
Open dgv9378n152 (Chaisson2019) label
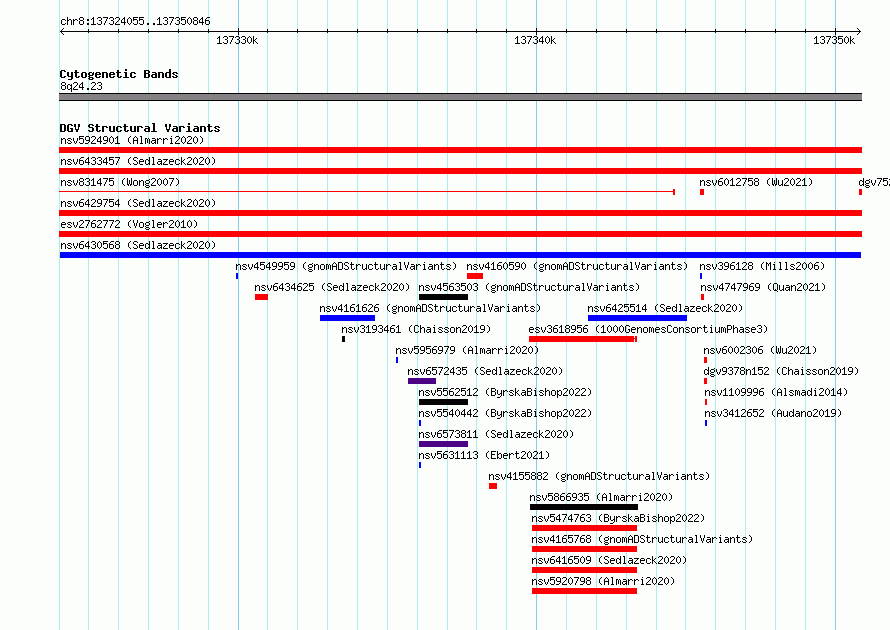pos(781,371)
